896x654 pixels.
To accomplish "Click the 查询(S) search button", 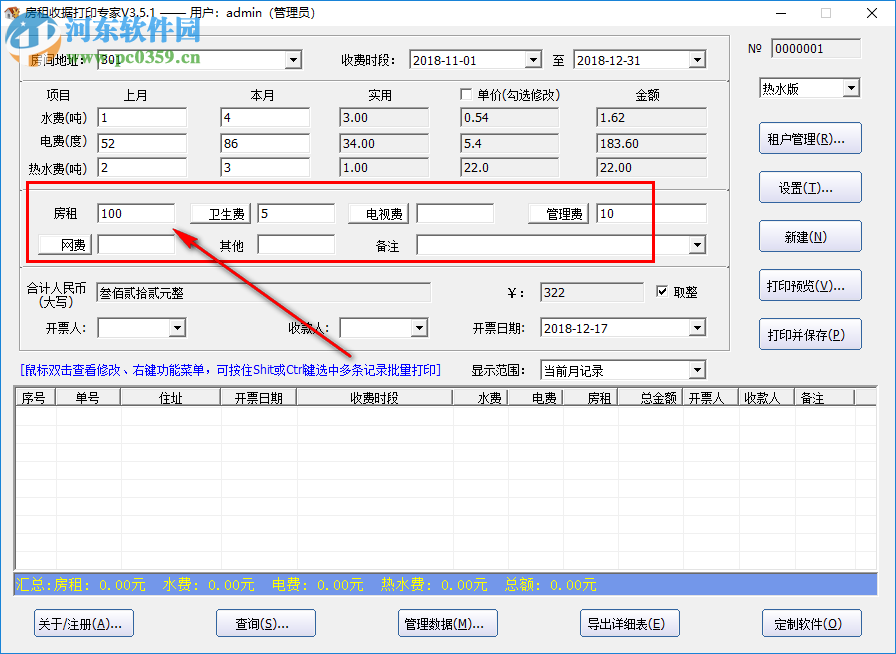I will [265, 622].
